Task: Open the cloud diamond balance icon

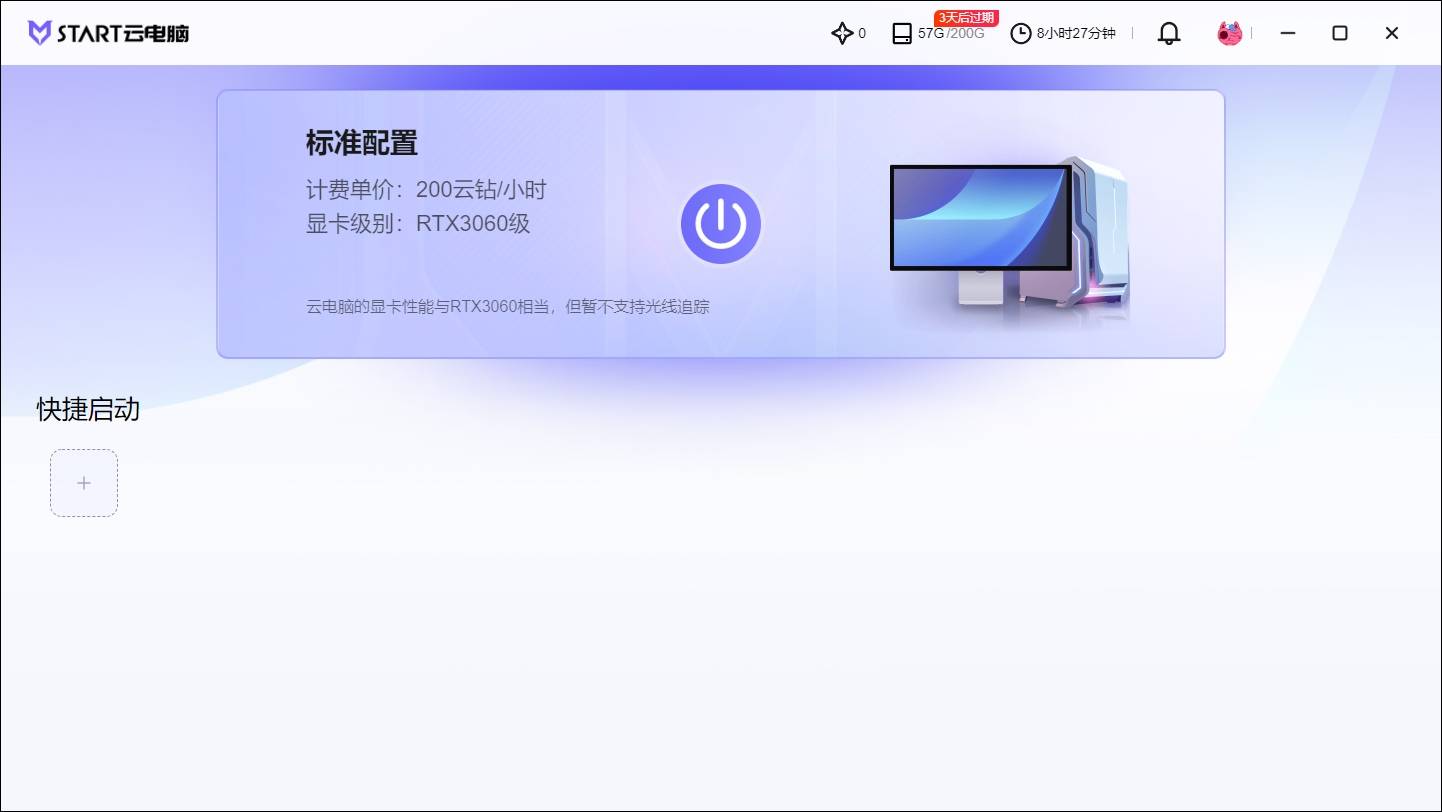Action: click(842, 33)
